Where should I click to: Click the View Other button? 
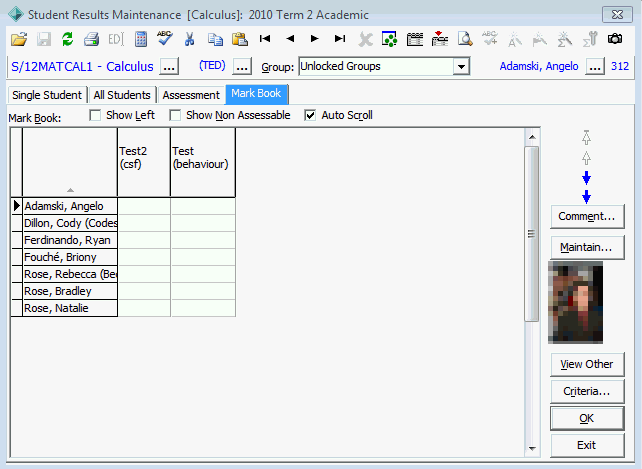[587, 364]
